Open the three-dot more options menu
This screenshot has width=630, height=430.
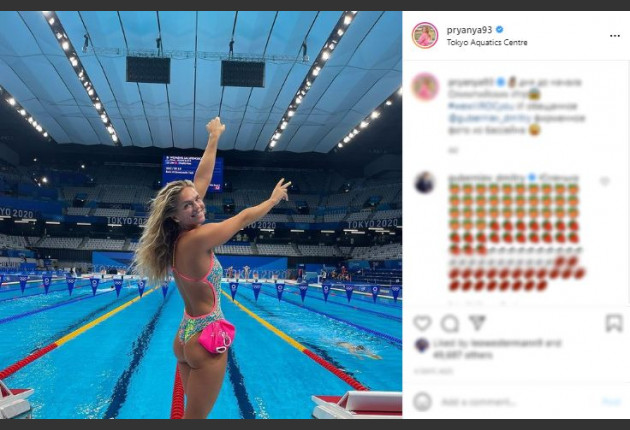coord(615,36)
